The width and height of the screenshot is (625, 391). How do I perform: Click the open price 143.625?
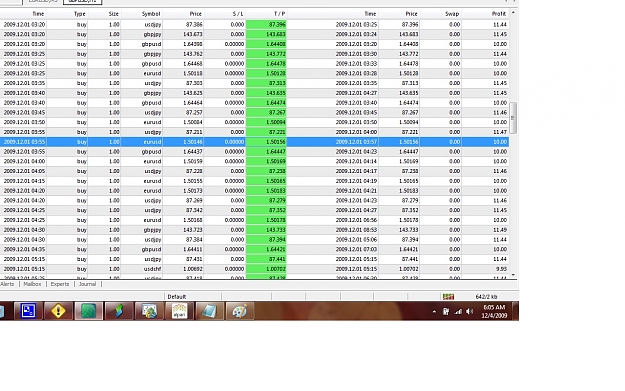point(193,93)
